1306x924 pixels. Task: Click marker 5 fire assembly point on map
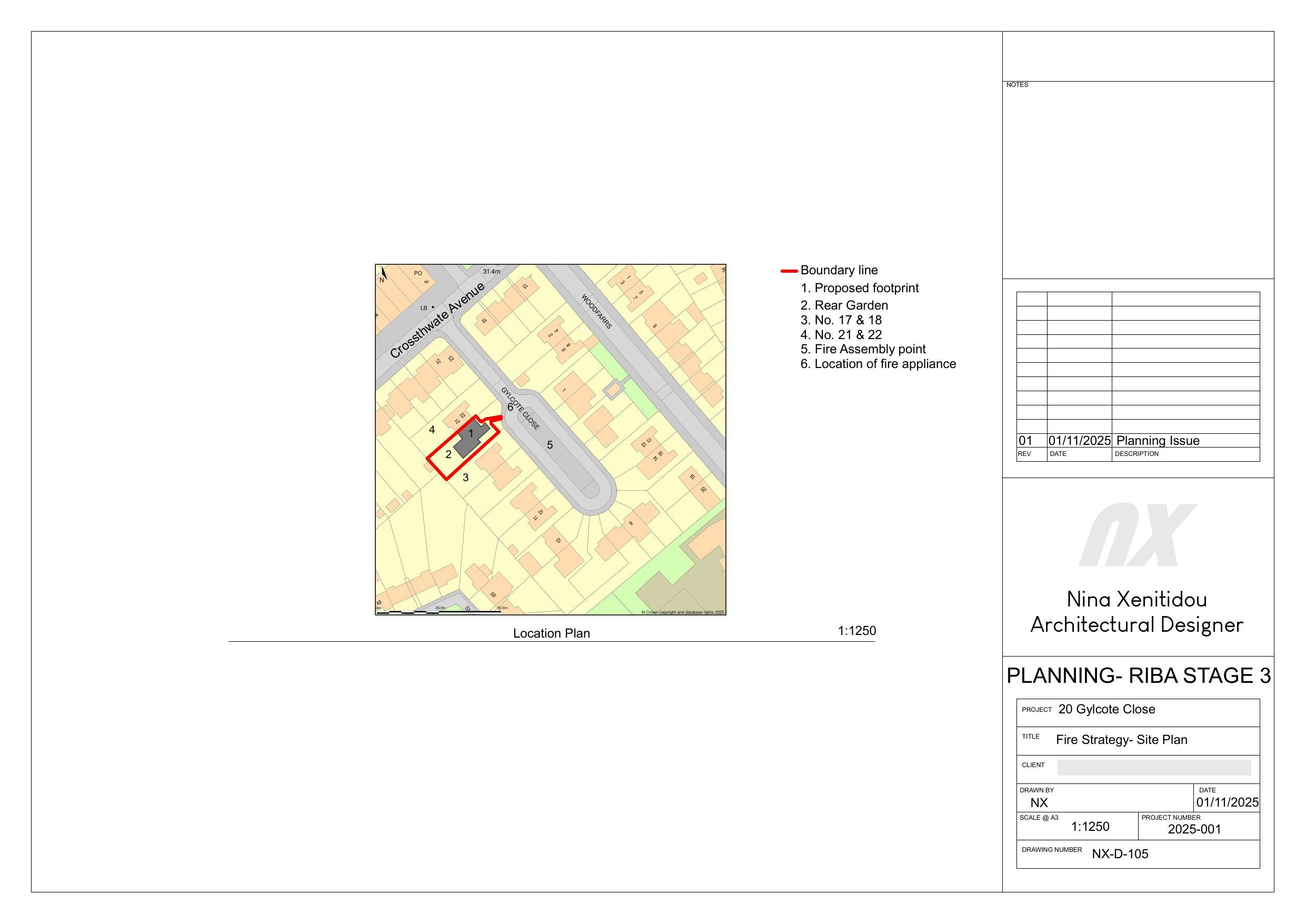pyautogui.click(x=550, y=445)
